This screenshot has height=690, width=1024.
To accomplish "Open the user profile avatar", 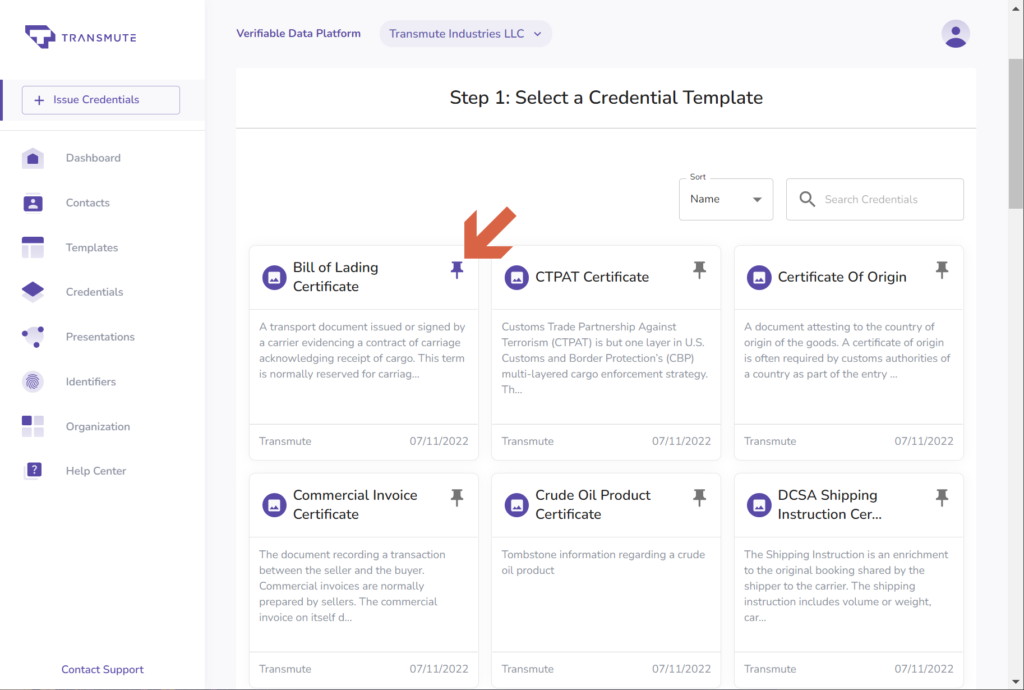I will tap(955, 34).
